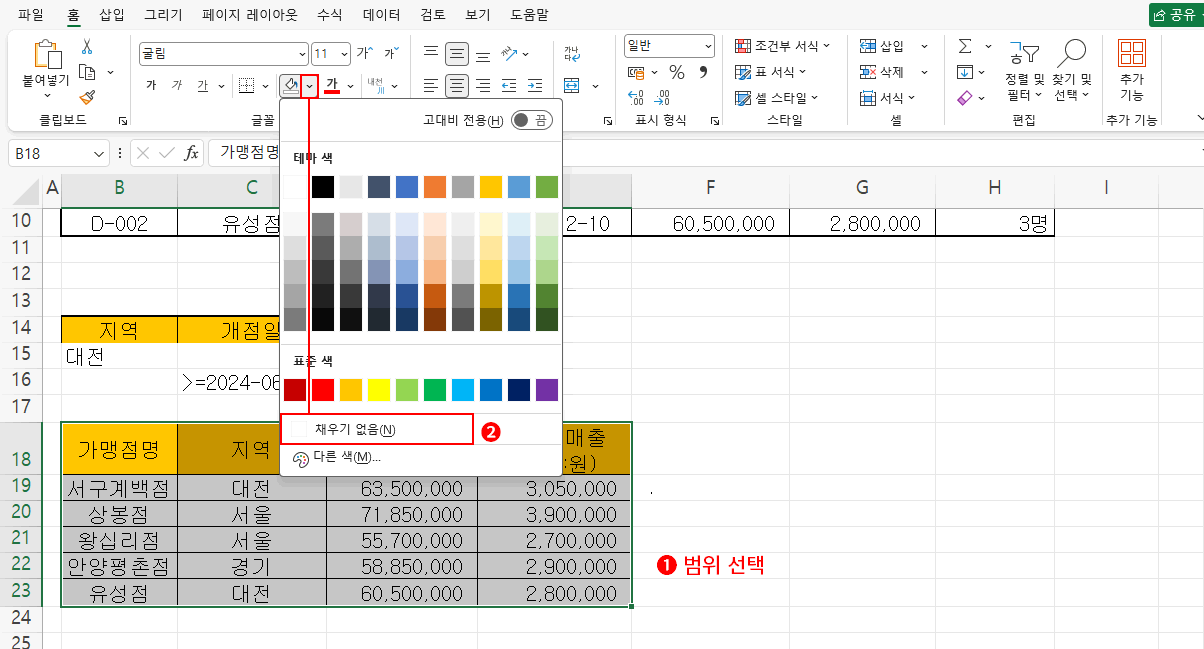Switch to the 수식 ribbon tab
The height and width of the screenshot is (649, 1204).
click(328, 15)
